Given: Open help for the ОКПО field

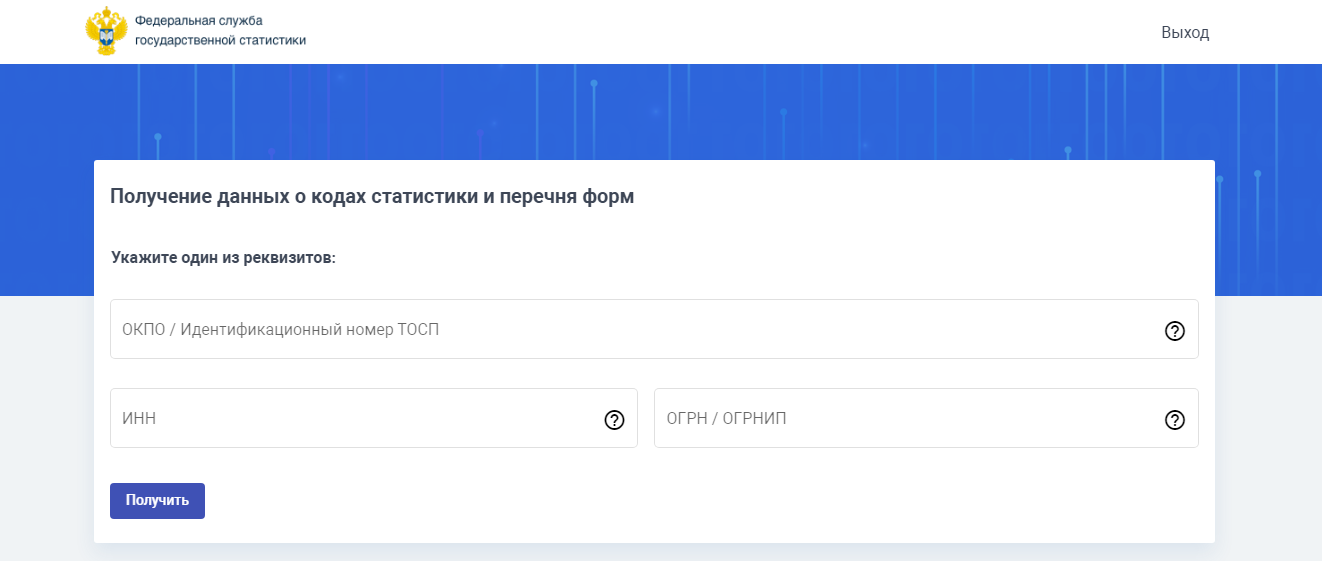Looking at the screenshot, I should [1174, 331].
